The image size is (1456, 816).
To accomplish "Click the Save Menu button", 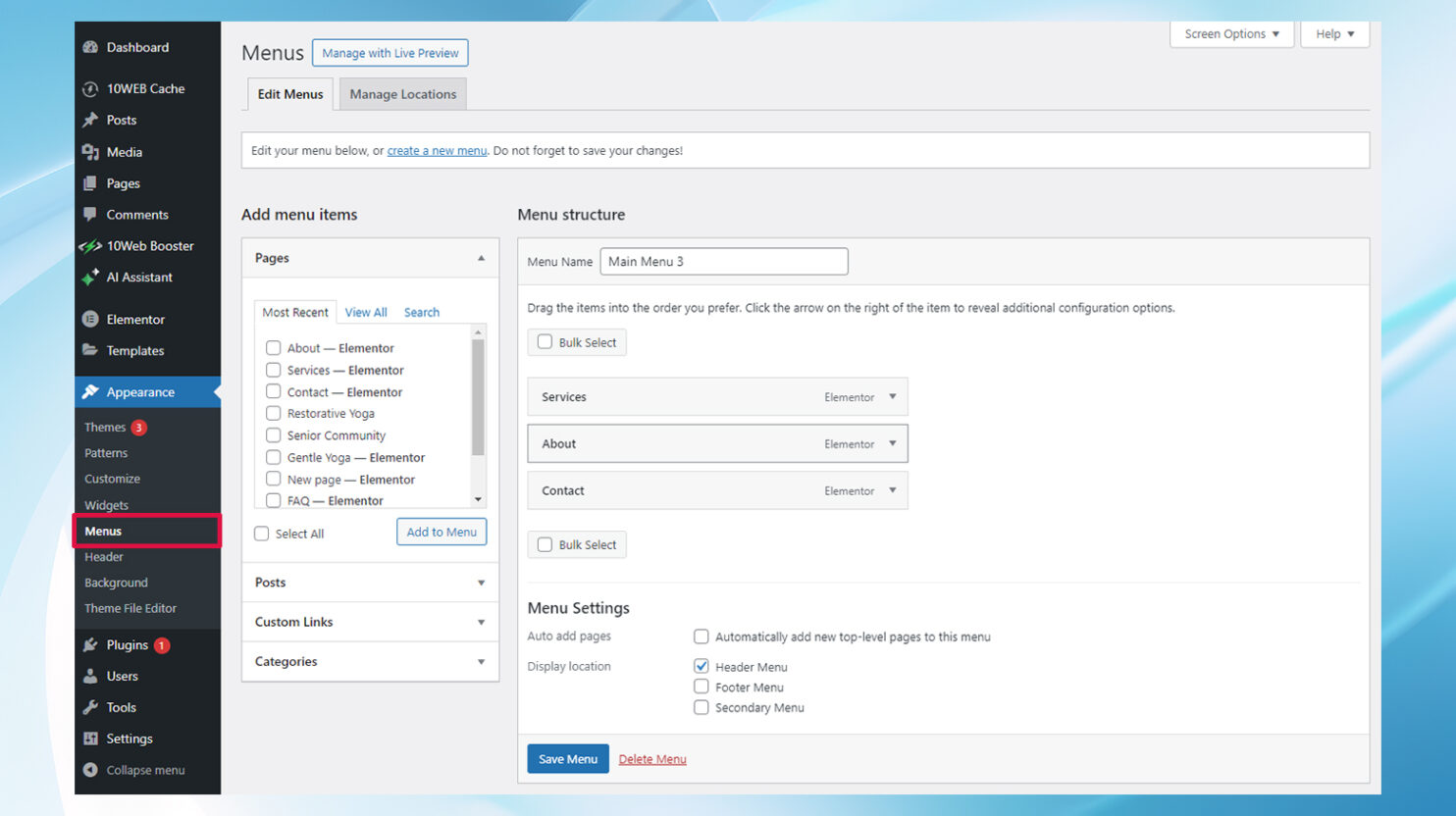I will (567, 758).
